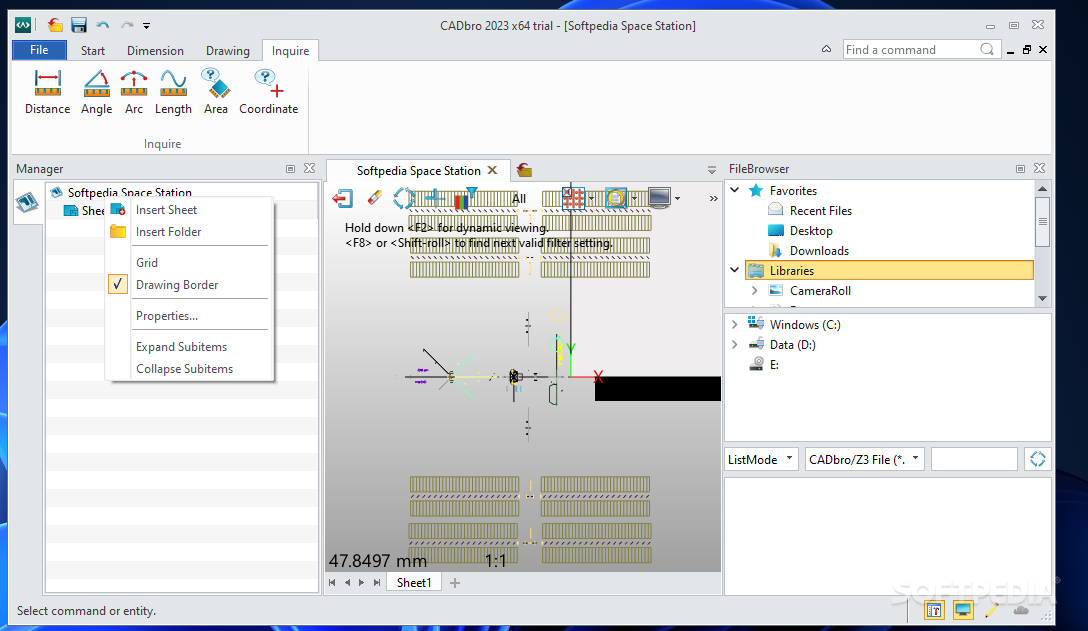Viewport: 1088px width, 631px height.
Task: Switch to the Dimension ribbon tab
Action: (x=155, y=51)
